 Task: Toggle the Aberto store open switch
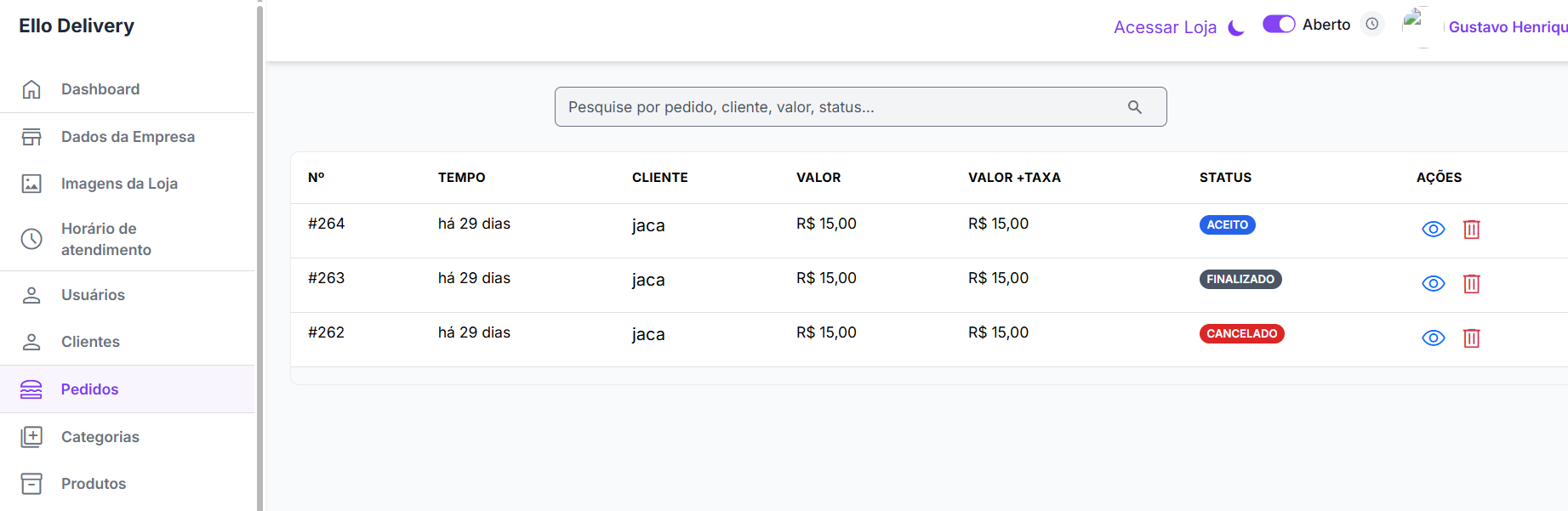click(x=1279, y=24)
